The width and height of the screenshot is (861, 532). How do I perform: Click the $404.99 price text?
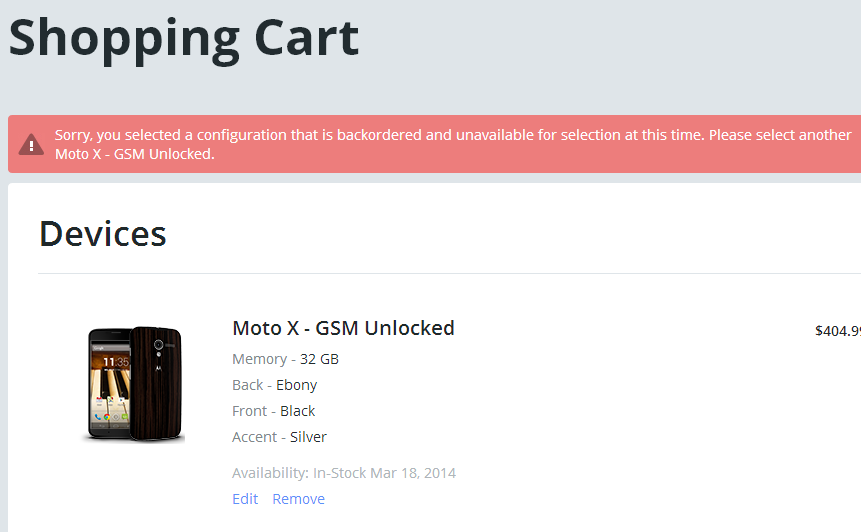coord(838,331)
